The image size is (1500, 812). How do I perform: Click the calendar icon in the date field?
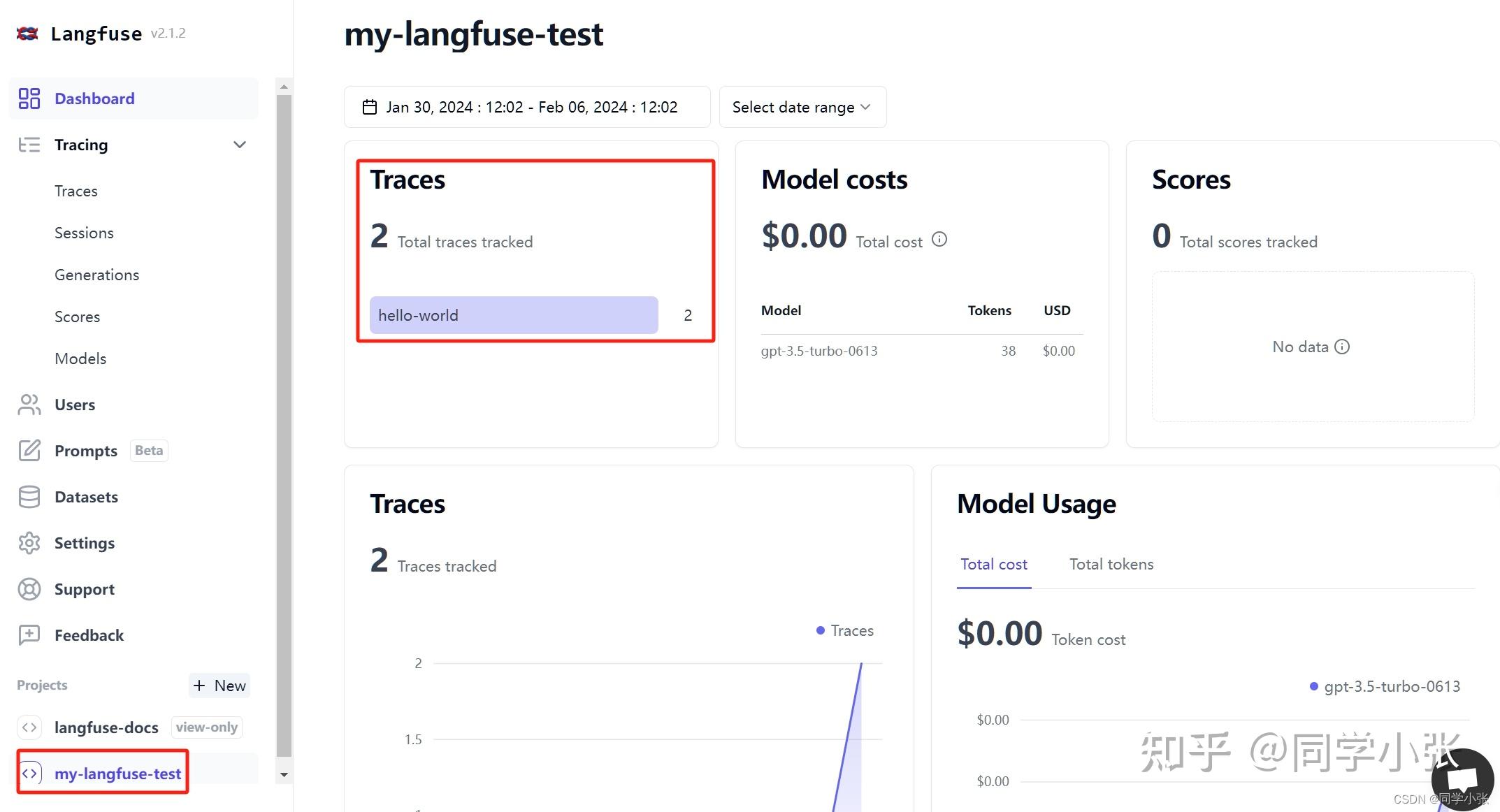click(x=370, y=107)
